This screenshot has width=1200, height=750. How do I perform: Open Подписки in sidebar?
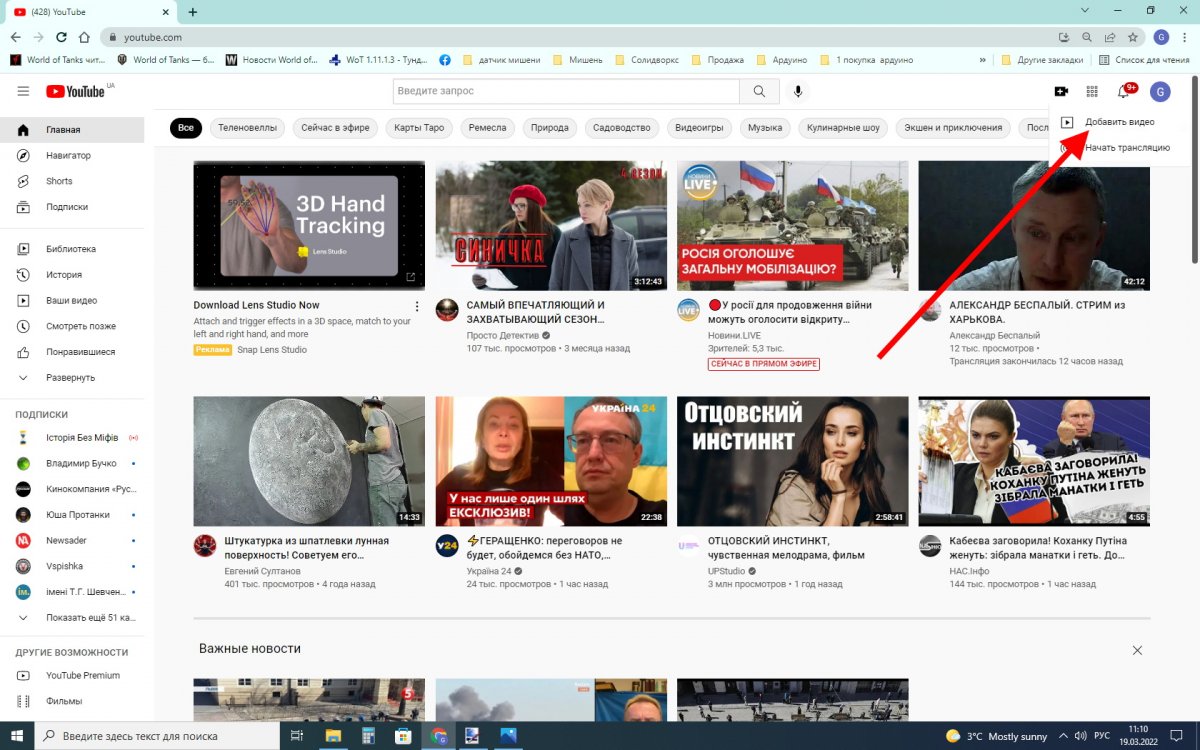tap(72, 207)
